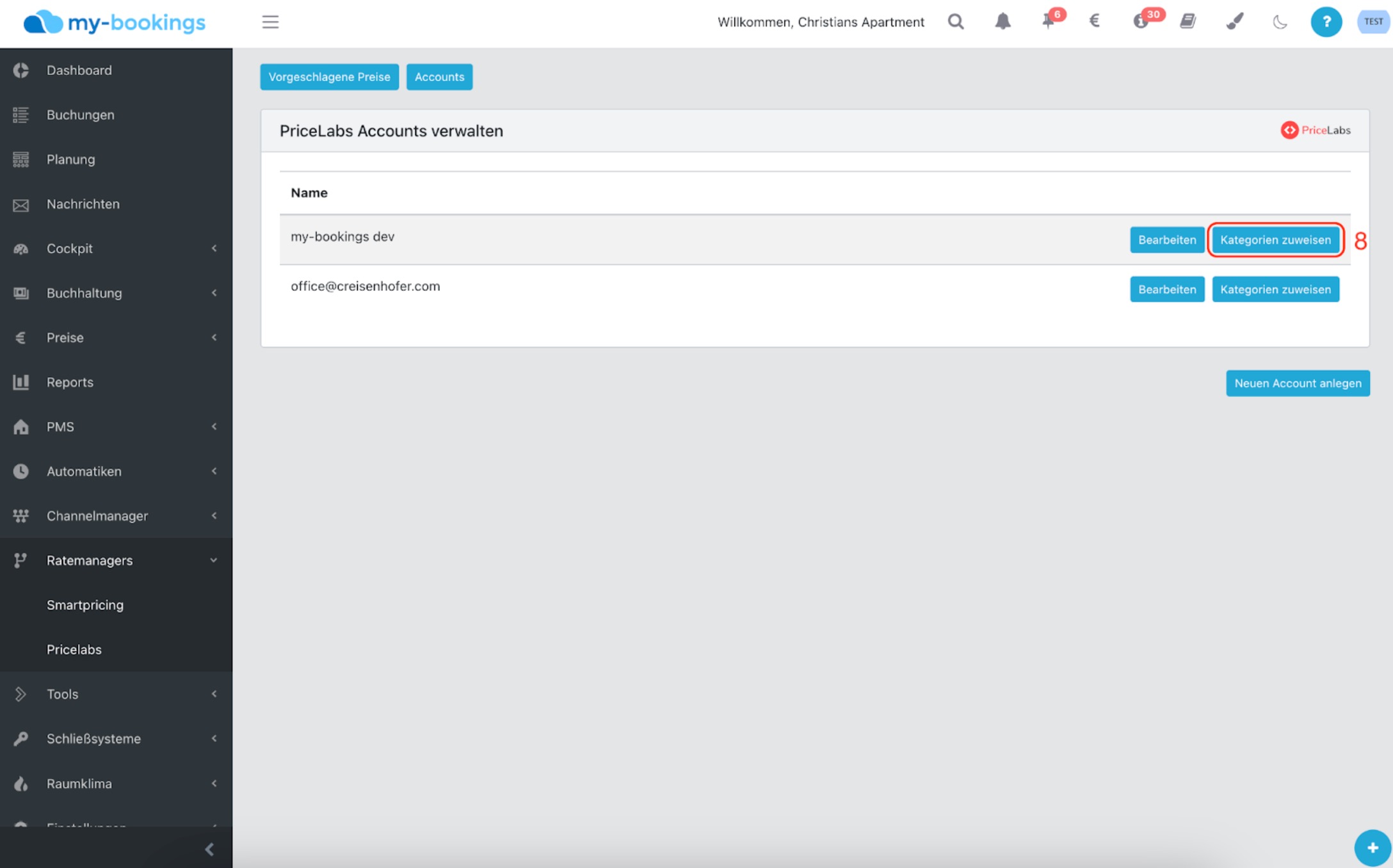Expand the PMS submenu arrow
Image resolution: width=1393 pixels, height=868 pixels.
click(214, 426)
